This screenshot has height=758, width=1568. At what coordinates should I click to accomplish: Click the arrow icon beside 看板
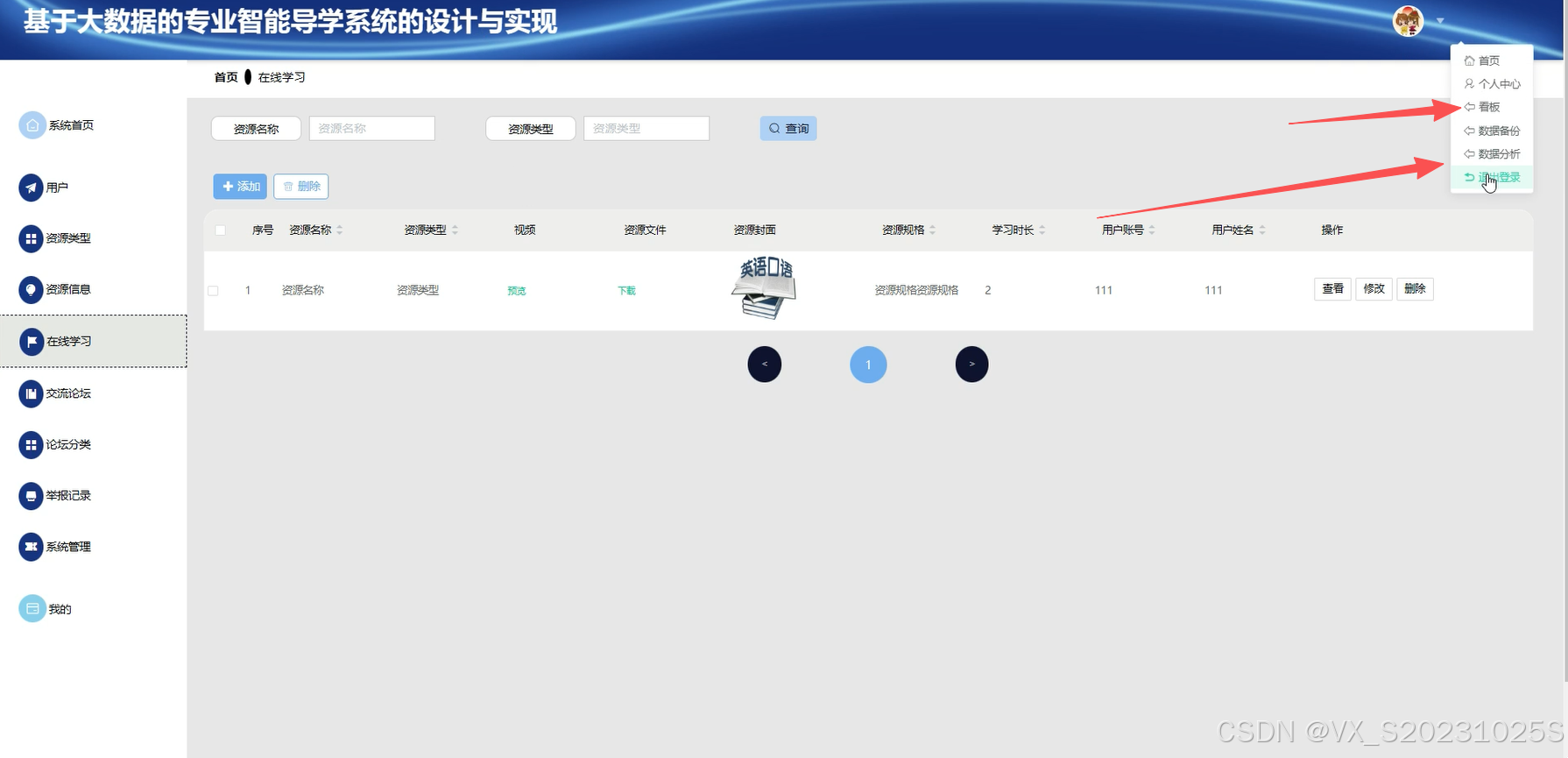[1469, 107]
